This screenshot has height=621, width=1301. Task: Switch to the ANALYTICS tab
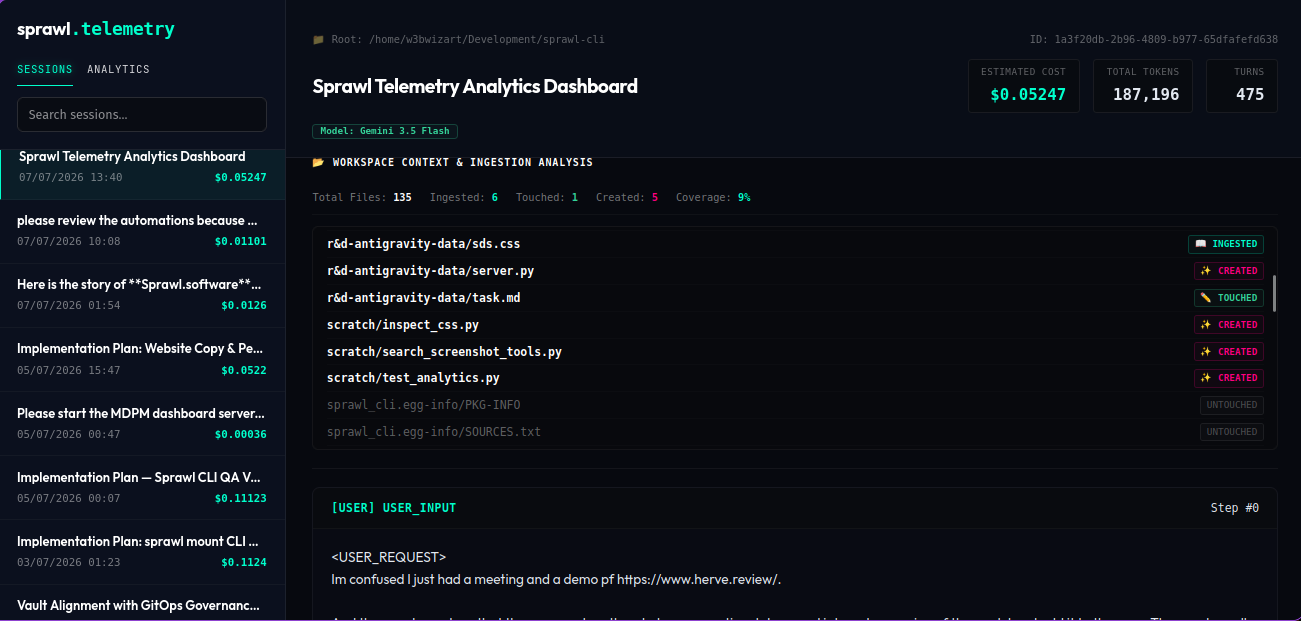click(x=118, y=69)
